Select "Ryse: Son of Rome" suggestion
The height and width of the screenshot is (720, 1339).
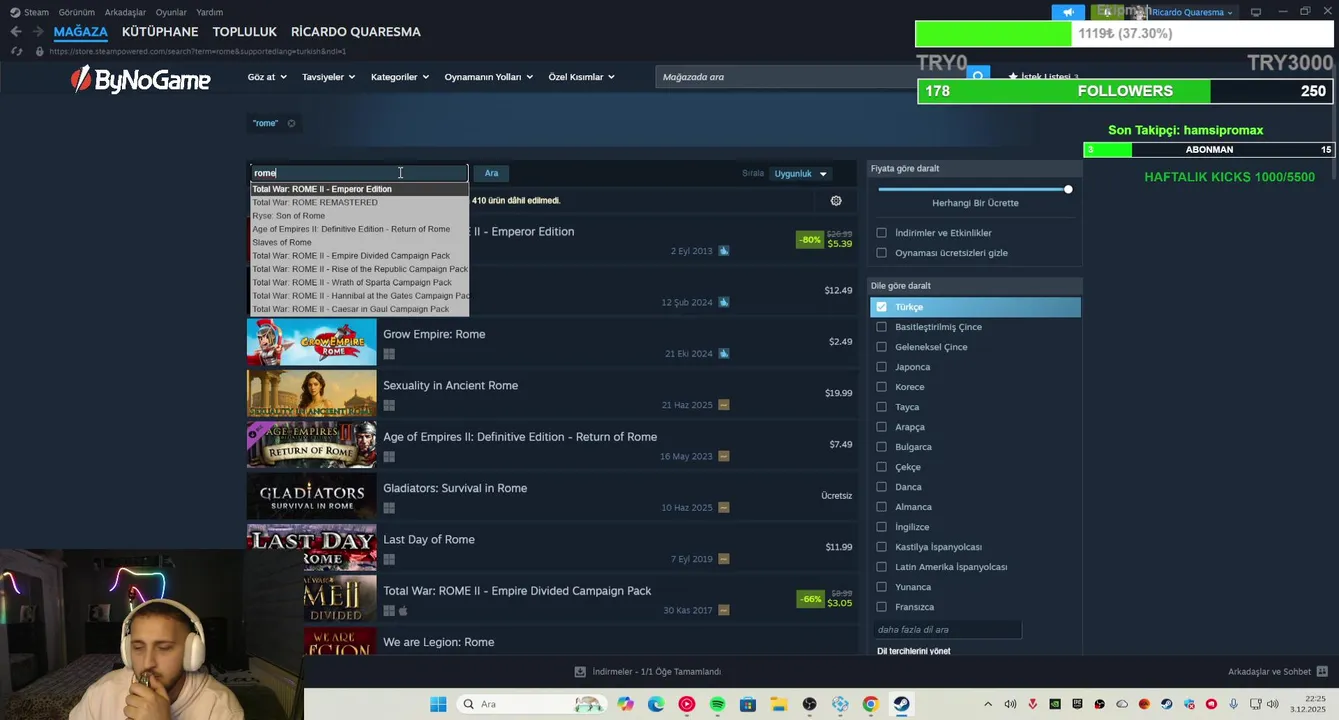click(359, 216)
